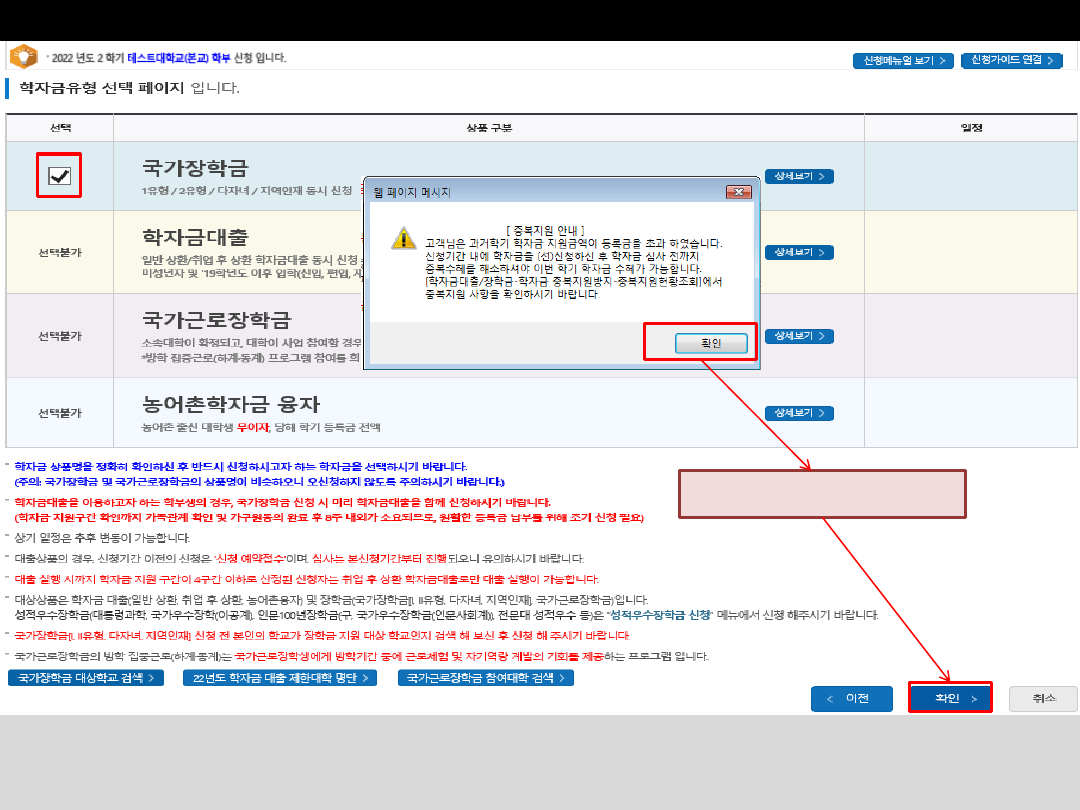Click the 선택불가 cell for 학자금대출
The height and width of the screenshot is (810, 1080).
pos(60,252)
